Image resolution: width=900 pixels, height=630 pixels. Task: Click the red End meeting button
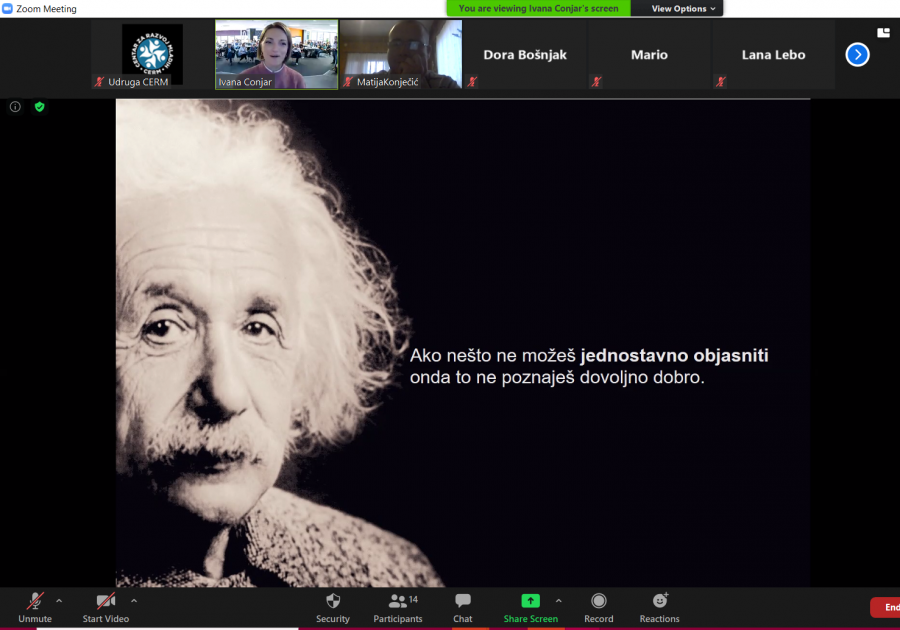[x=886, y=607]
